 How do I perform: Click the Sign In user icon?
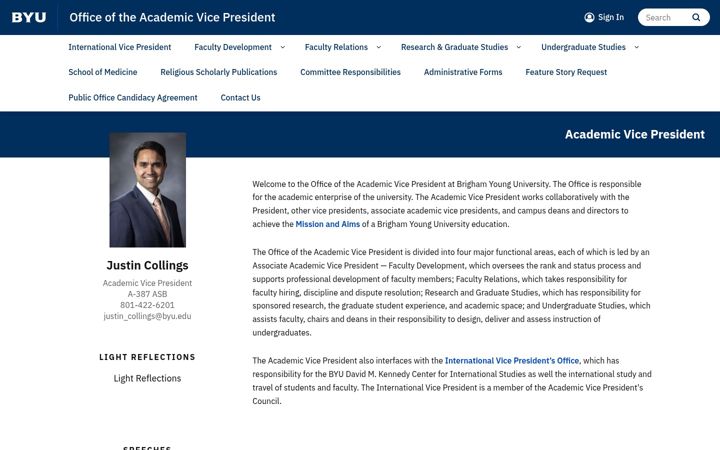589,17
